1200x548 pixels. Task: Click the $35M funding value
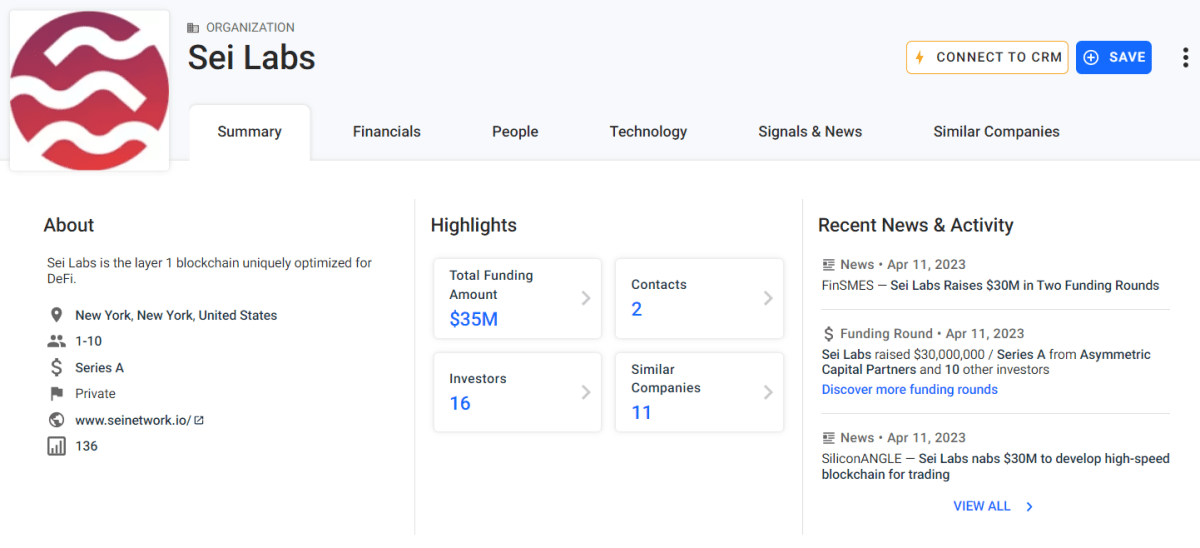click(x=474, y=320)
